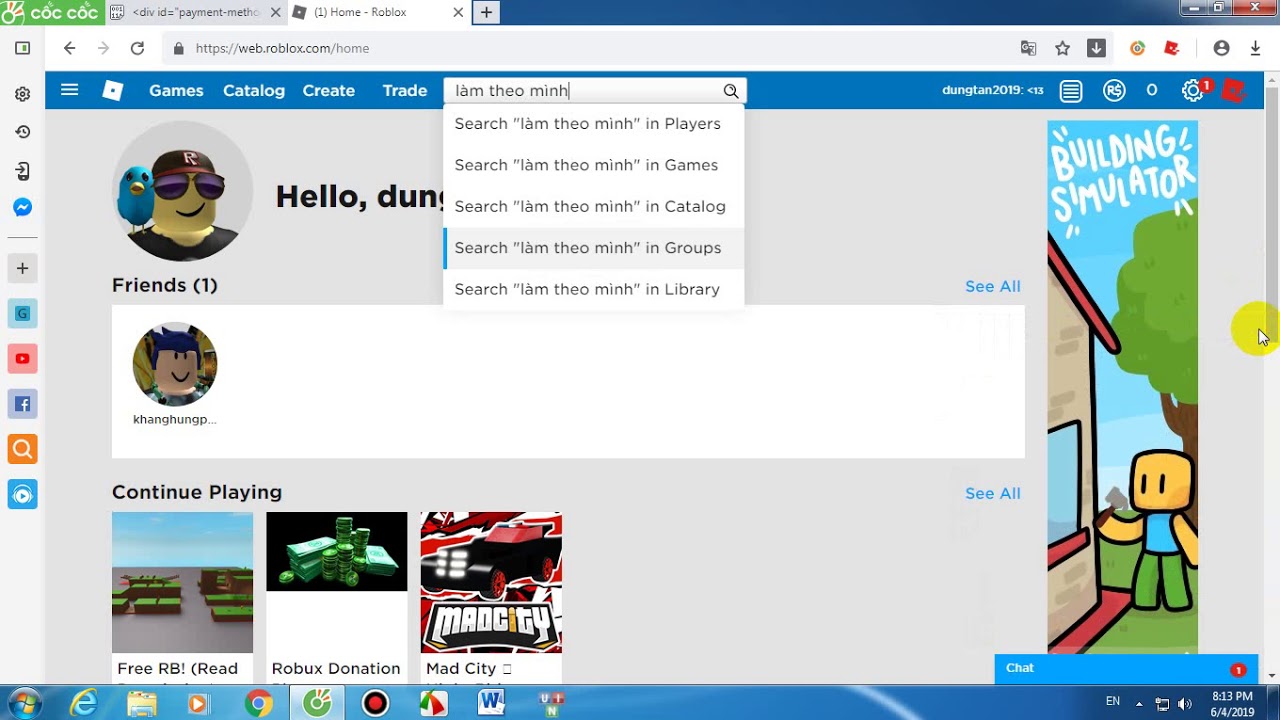Go to the Create page
The width and height of the screenshot is (1280, 720).
coord(329,90)
